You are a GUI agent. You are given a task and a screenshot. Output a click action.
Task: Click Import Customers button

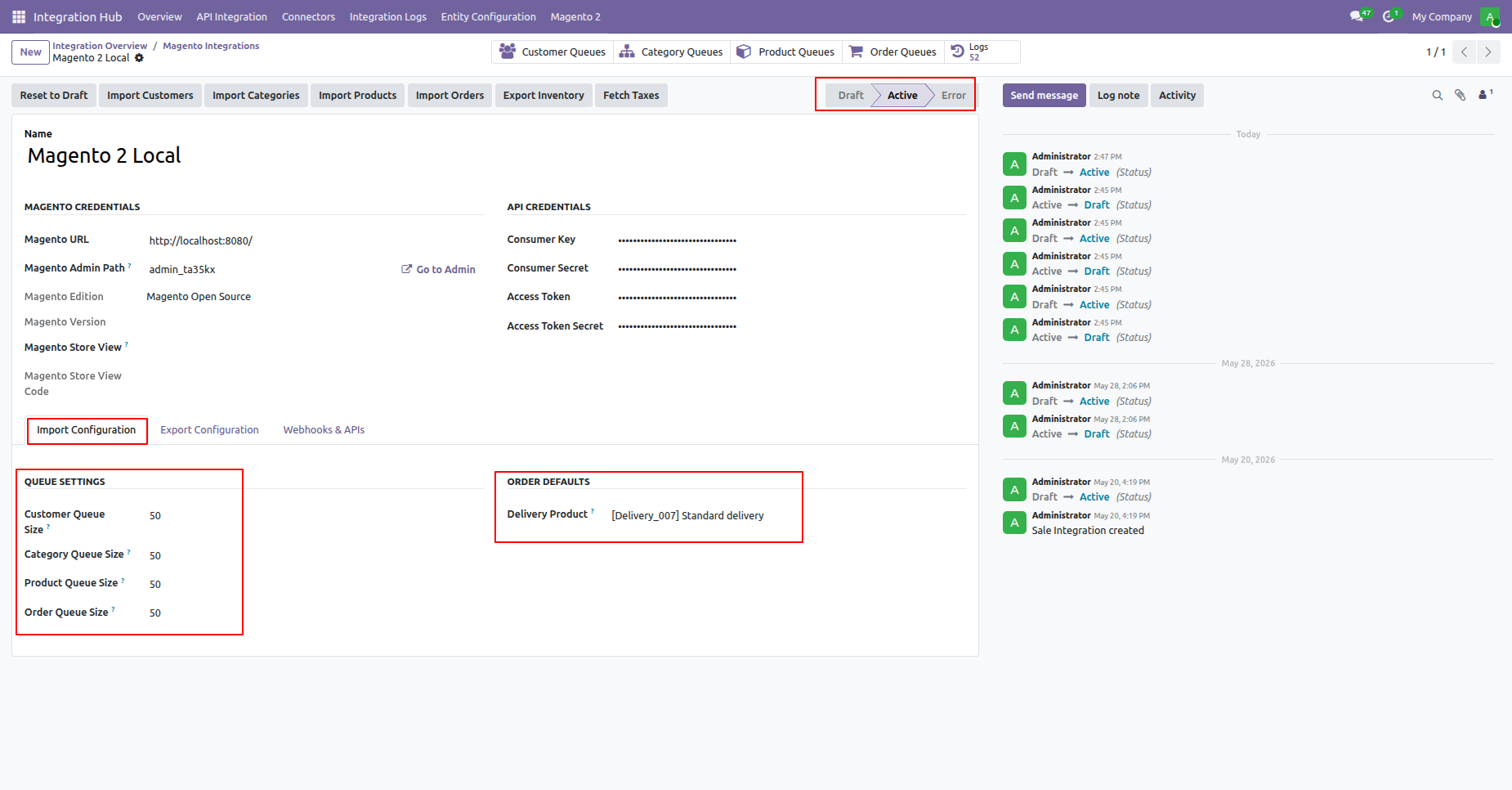[150, 96]
